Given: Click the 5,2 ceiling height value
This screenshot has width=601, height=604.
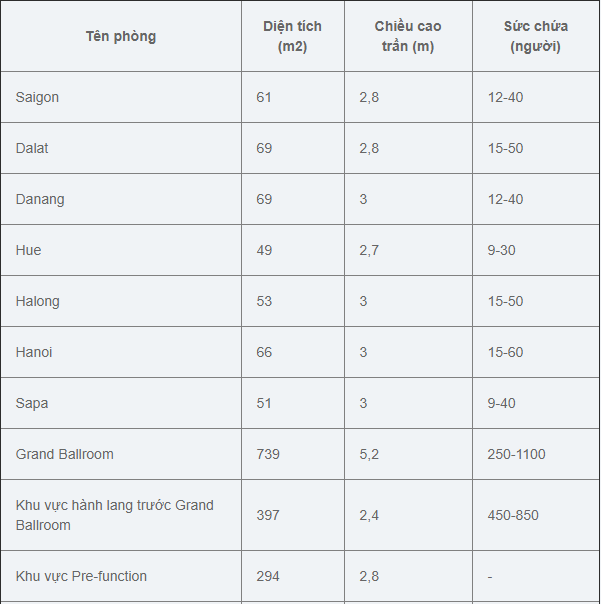Looking at the screenshot, I should click(369, 454).
